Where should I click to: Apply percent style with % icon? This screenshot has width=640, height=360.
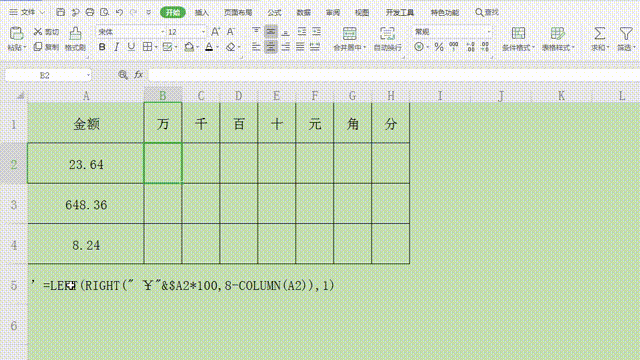pos(439,47)
